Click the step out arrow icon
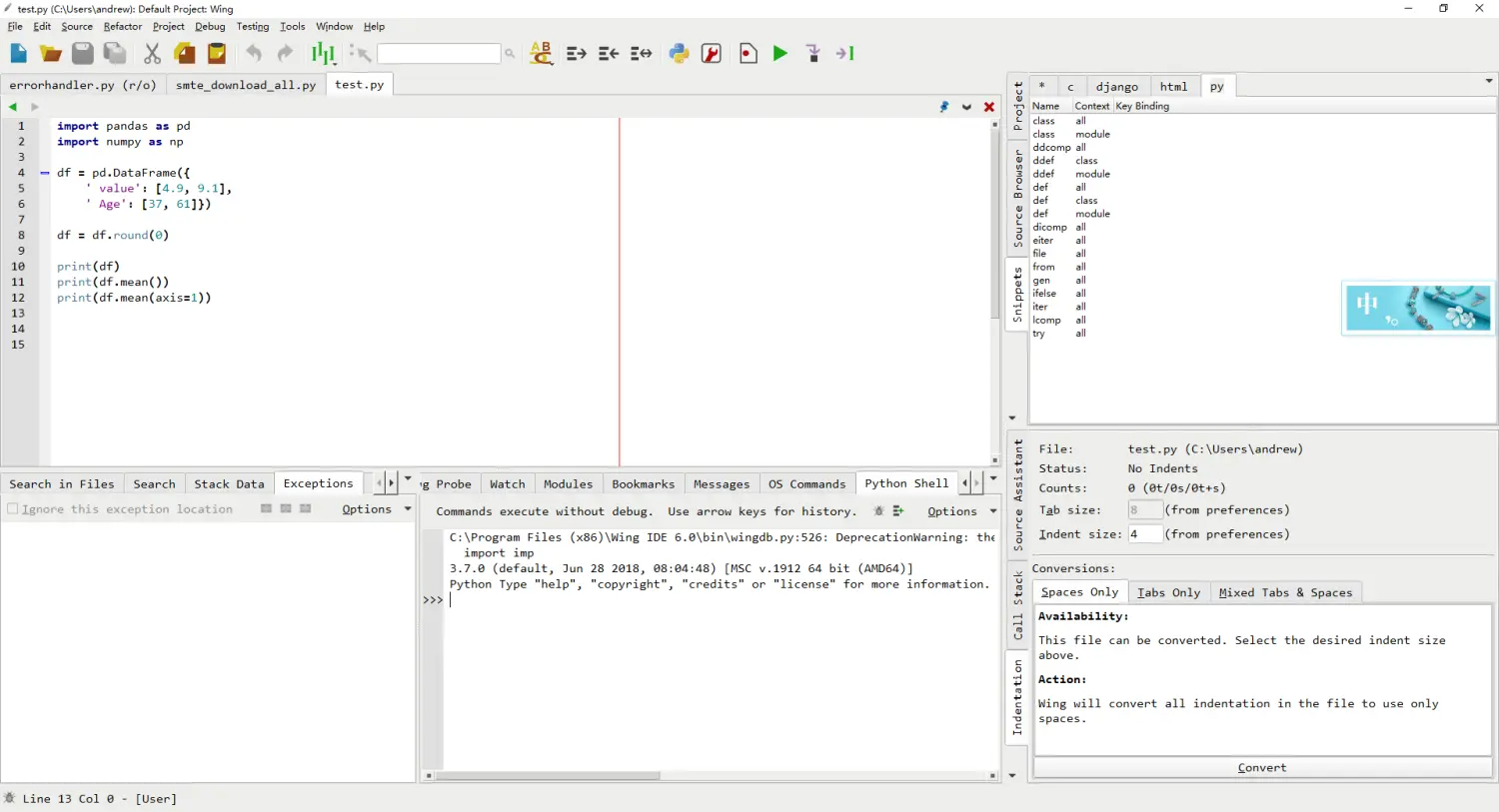Screen dimensions: 1499x812 [845, 54]
